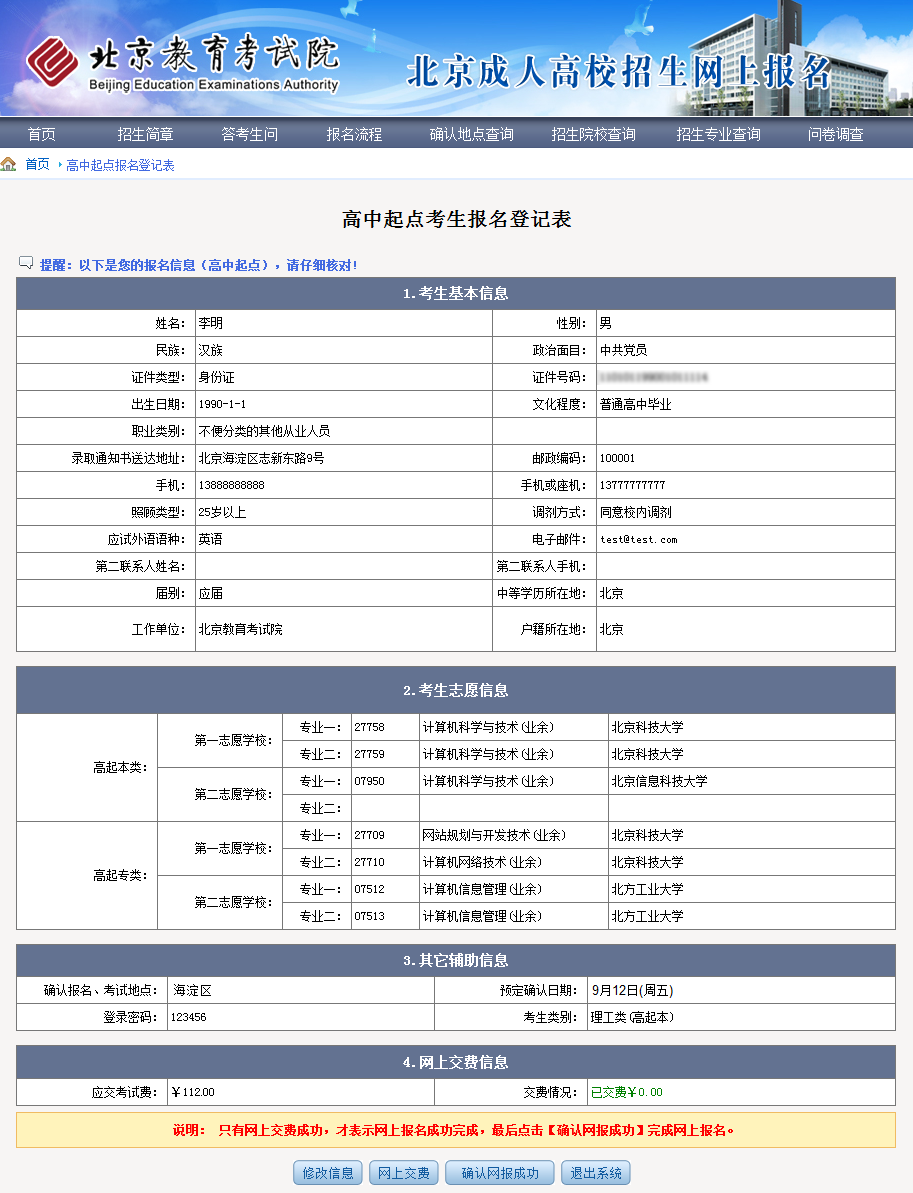Select the name value 李明

click(211, 323)
